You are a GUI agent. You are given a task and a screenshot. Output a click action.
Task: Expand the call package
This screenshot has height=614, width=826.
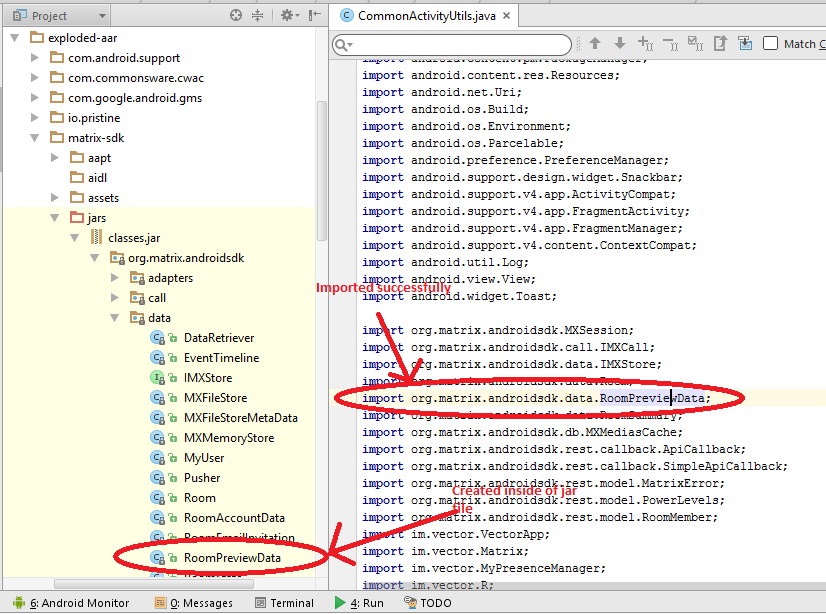(x=114, y=298)
